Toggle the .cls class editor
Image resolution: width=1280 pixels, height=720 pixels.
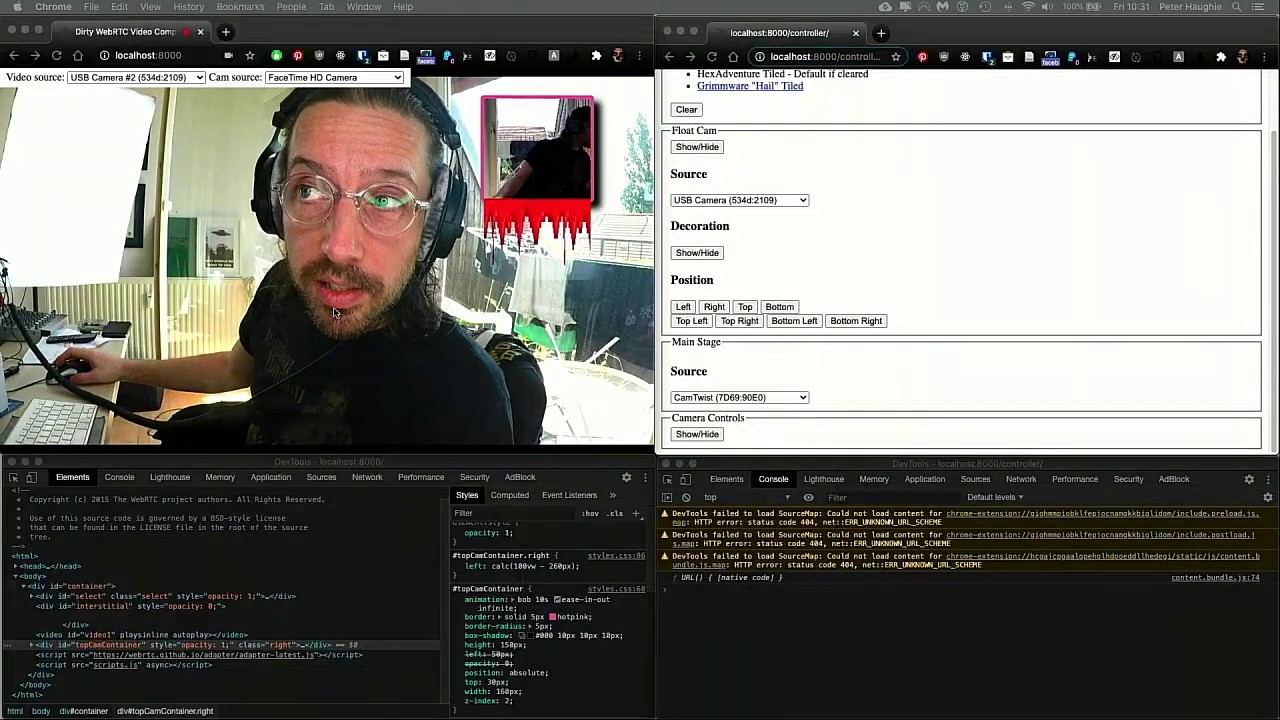coord(615,513)
